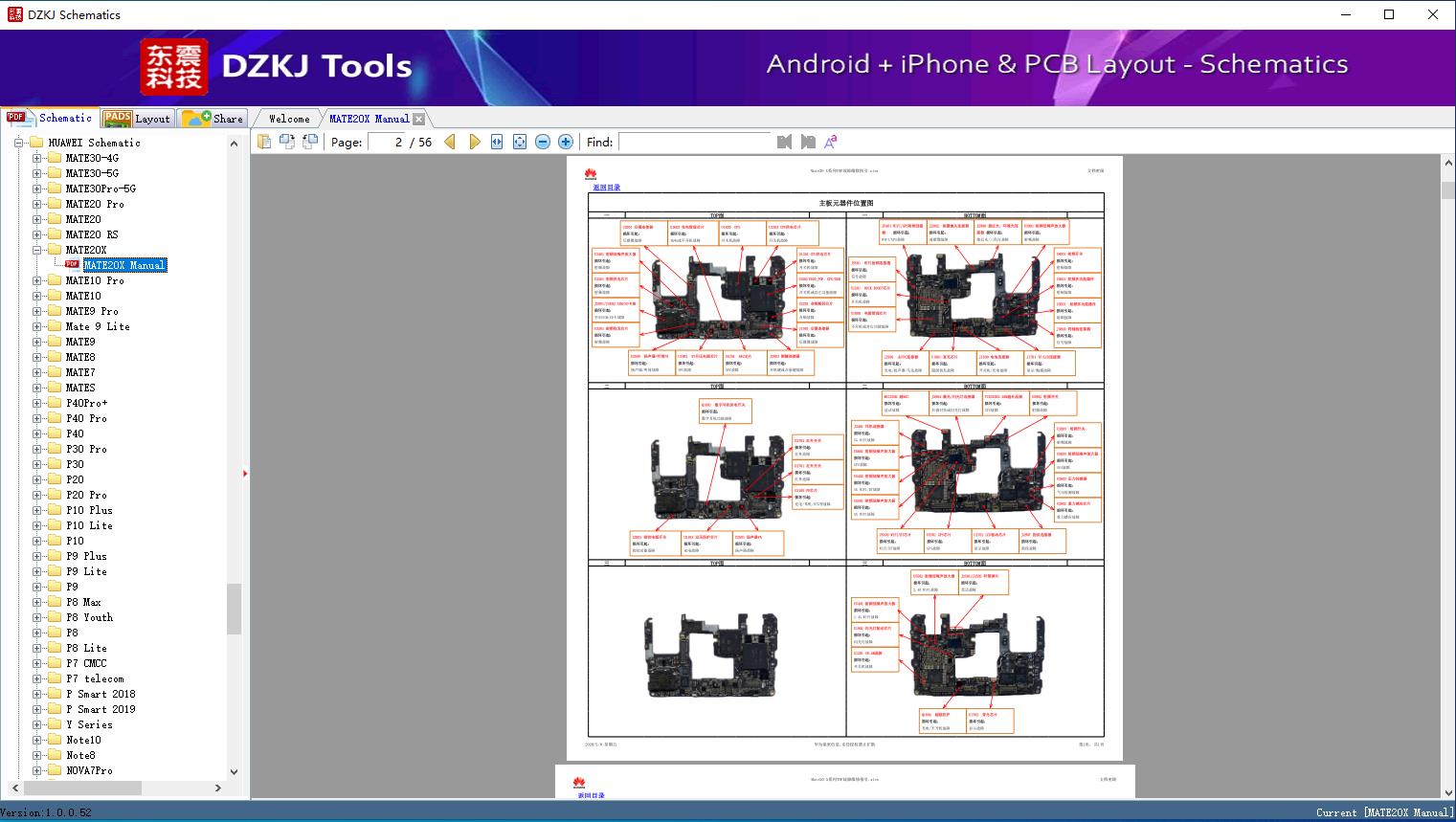The height and width of the screenshot is (822, 1456).
Task: Select the P9 Lite folder
Action: (x=86, y=571)
